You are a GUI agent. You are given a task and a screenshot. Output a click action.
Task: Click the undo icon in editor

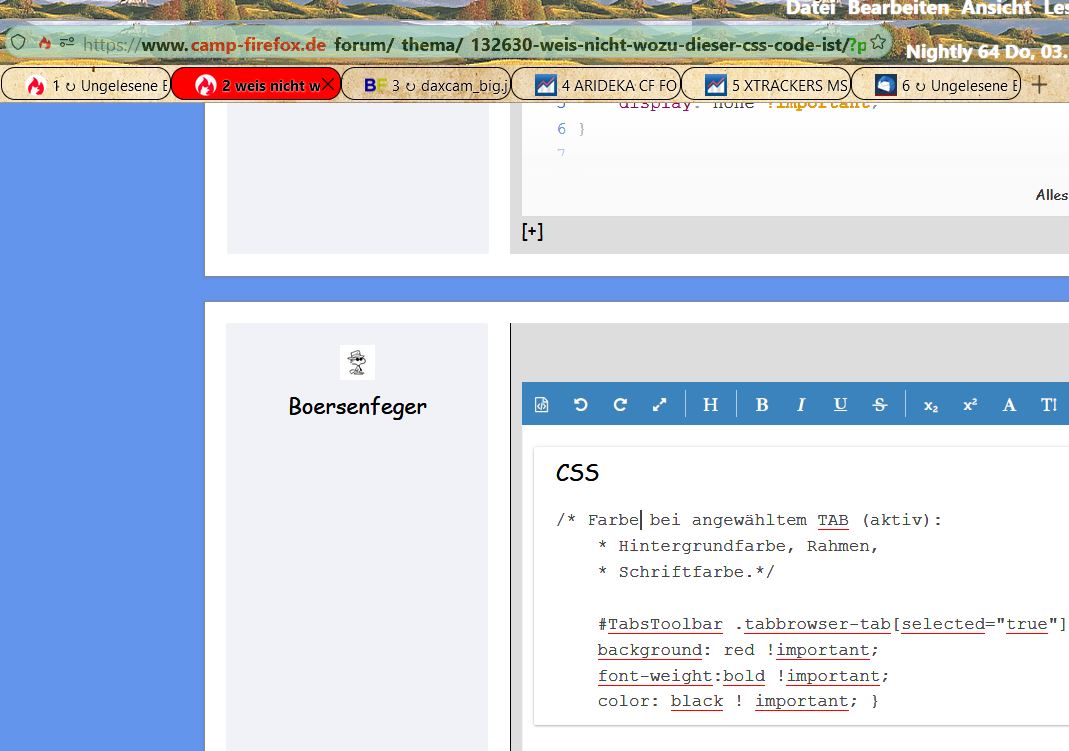point(580,405)
